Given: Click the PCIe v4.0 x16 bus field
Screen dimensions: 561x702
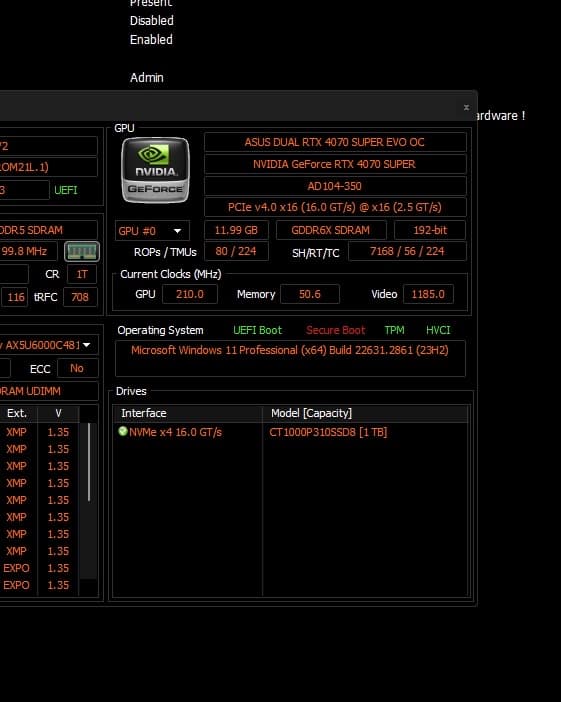Looking at the screenshot, I should coord(335,207).
